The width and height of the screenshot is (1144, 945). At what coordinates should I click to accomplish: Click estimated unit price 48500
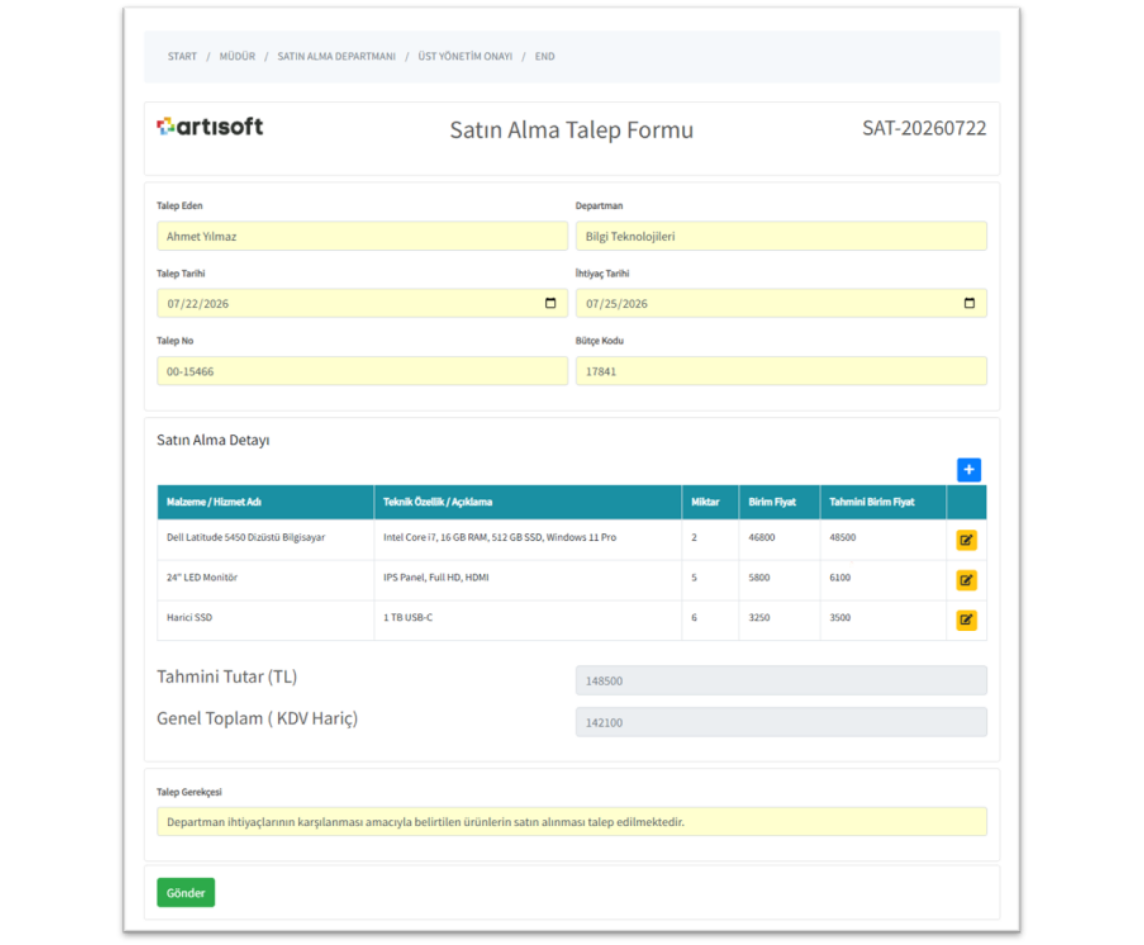[843, 537]
